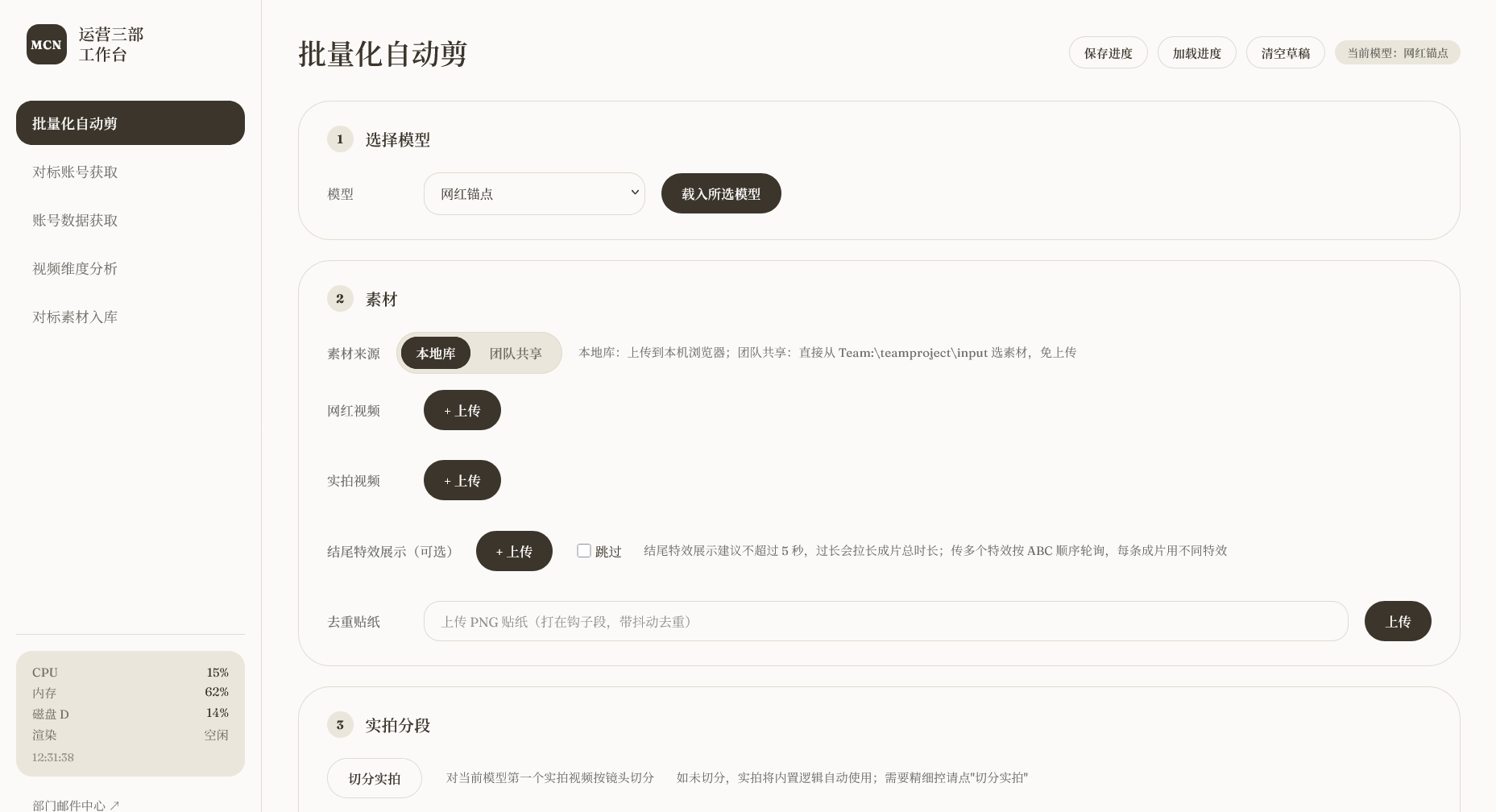Switch material source to 团队共享

coord(516,353)
